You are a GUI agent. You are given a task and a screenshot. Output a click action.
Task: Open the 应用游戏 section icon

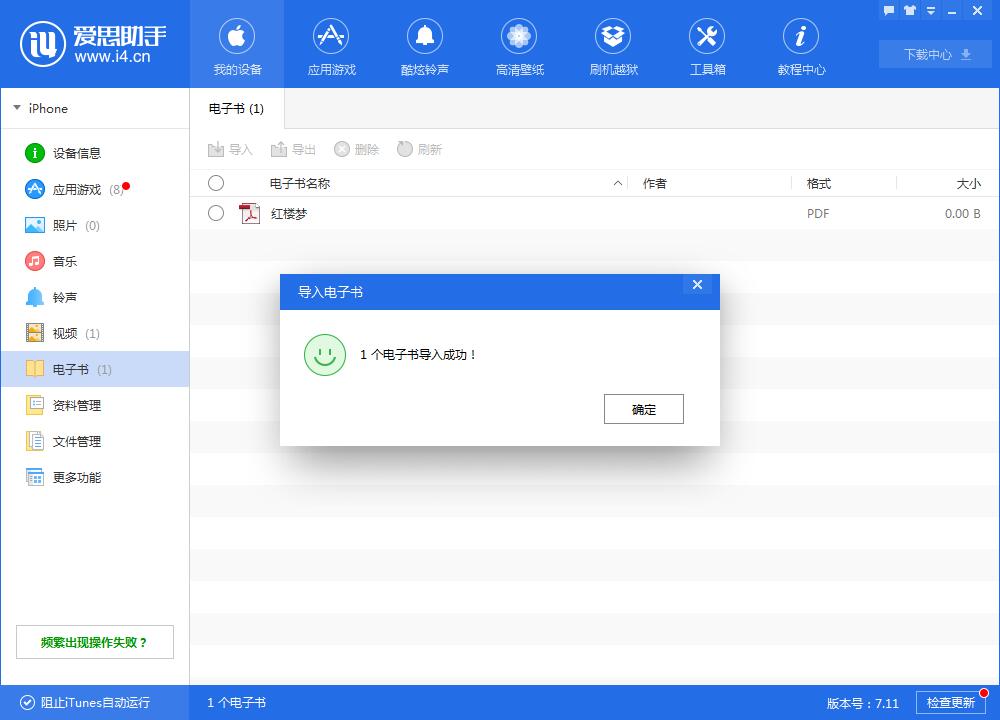click(x=331, y=44)
